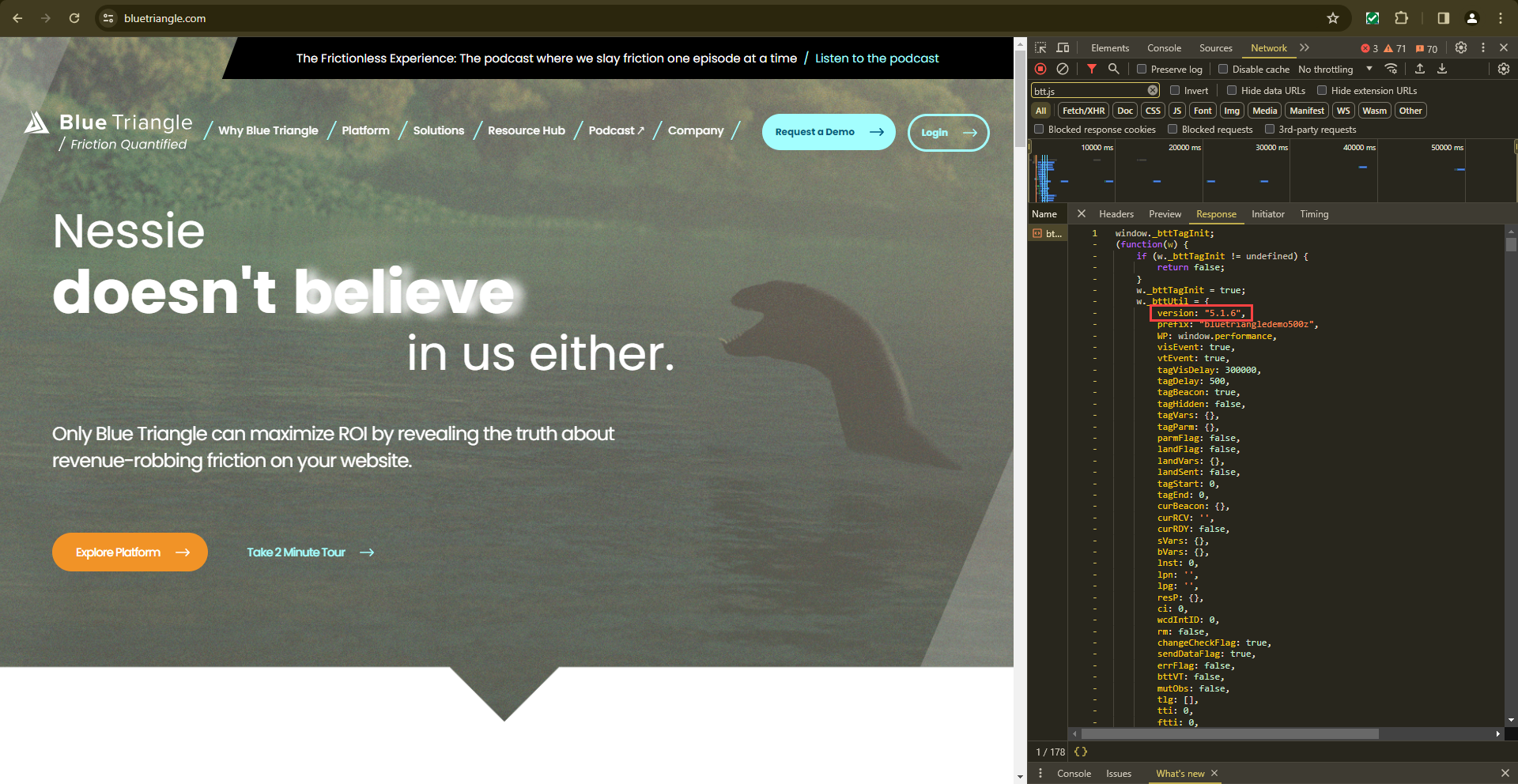Check Hide extension URLs

(1322, 90)
